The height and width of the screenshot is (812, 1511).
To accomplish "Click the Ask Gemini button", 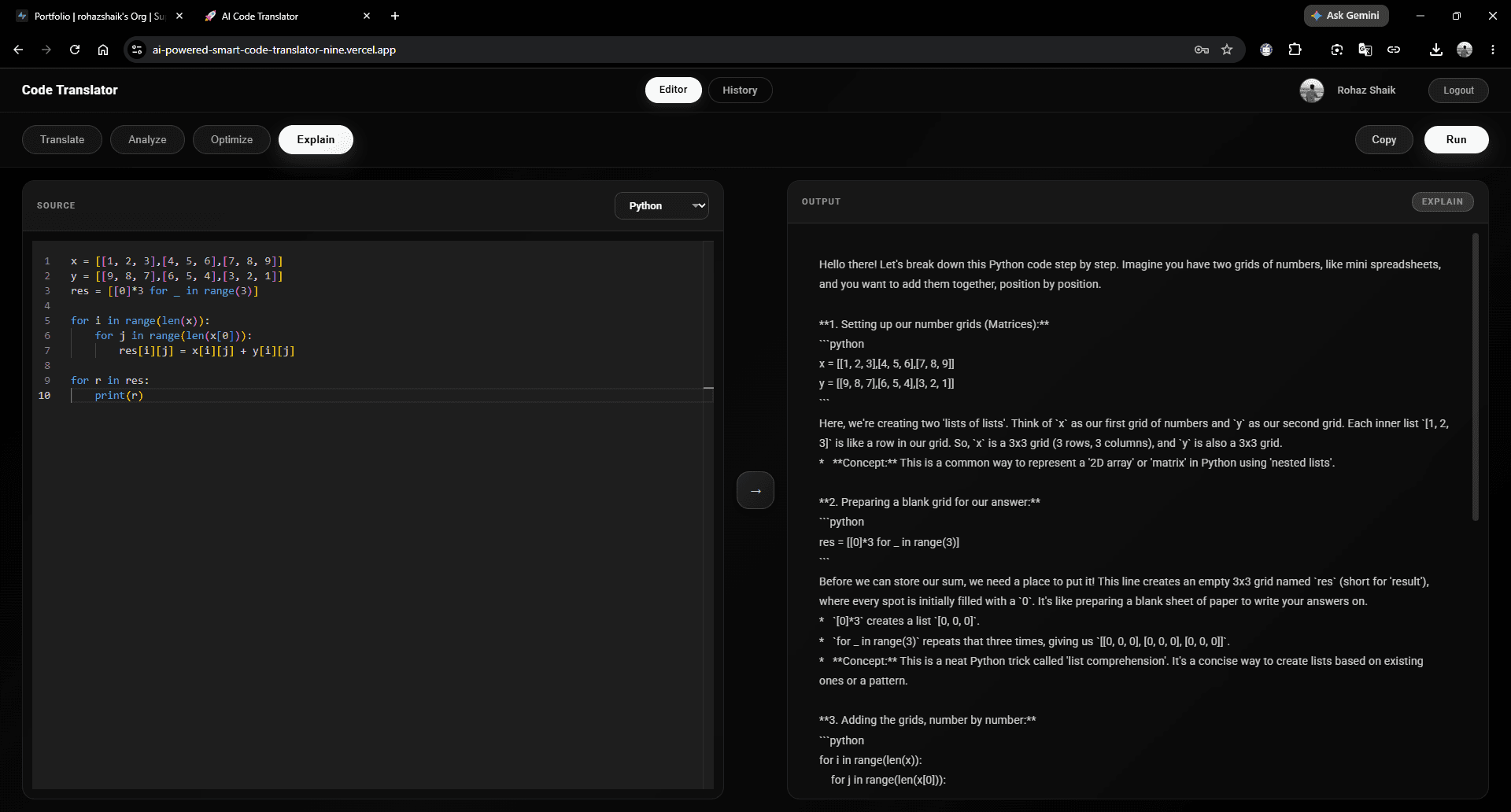I will (1346, 15).
